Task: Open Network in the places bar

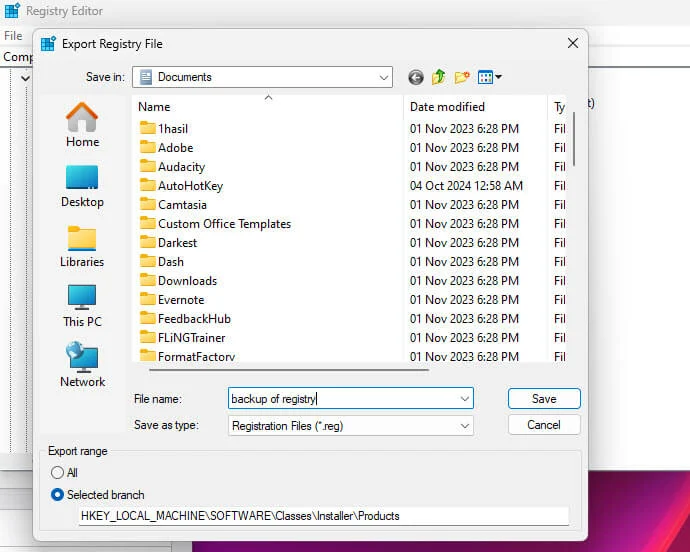Action: (x=82, y=364)
